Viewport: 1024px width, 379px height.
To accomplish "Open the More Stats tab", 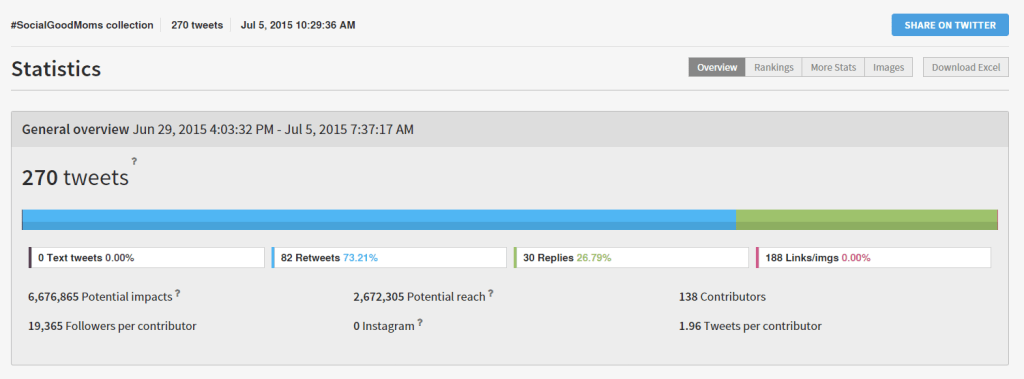I will pyautogui.click(x=833, y=67).
